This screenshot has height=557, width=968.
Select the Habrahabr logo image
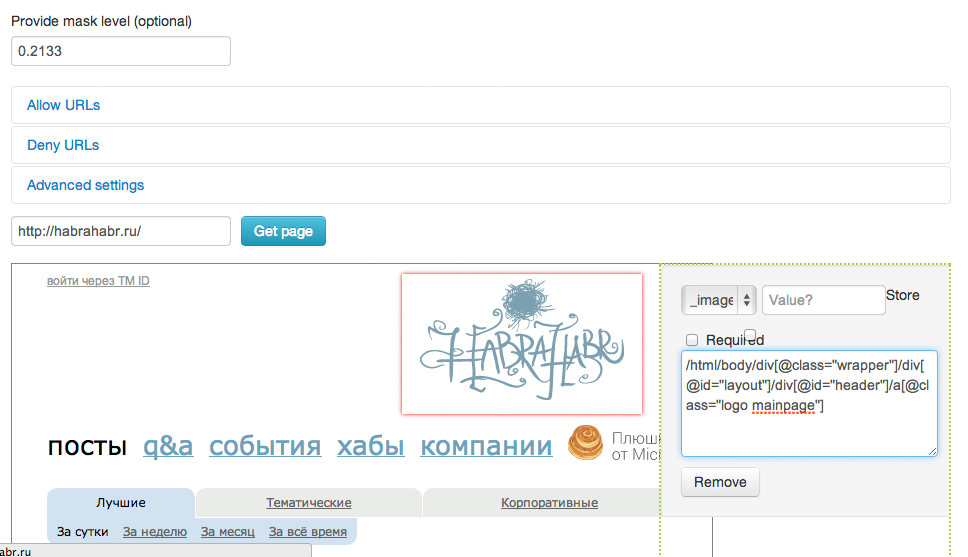[522, 344]
